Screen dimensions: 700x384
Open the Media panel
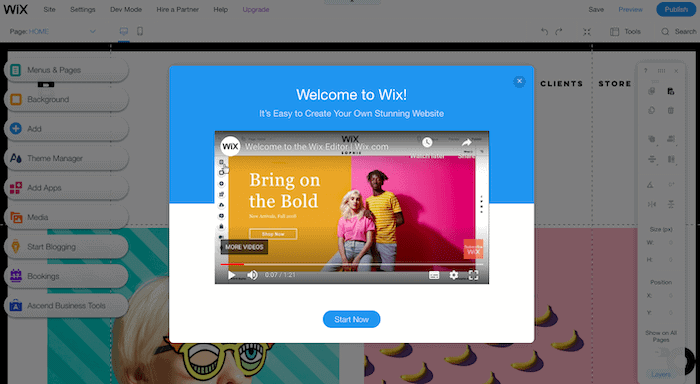pyautogui.click(x=67, y=217)
